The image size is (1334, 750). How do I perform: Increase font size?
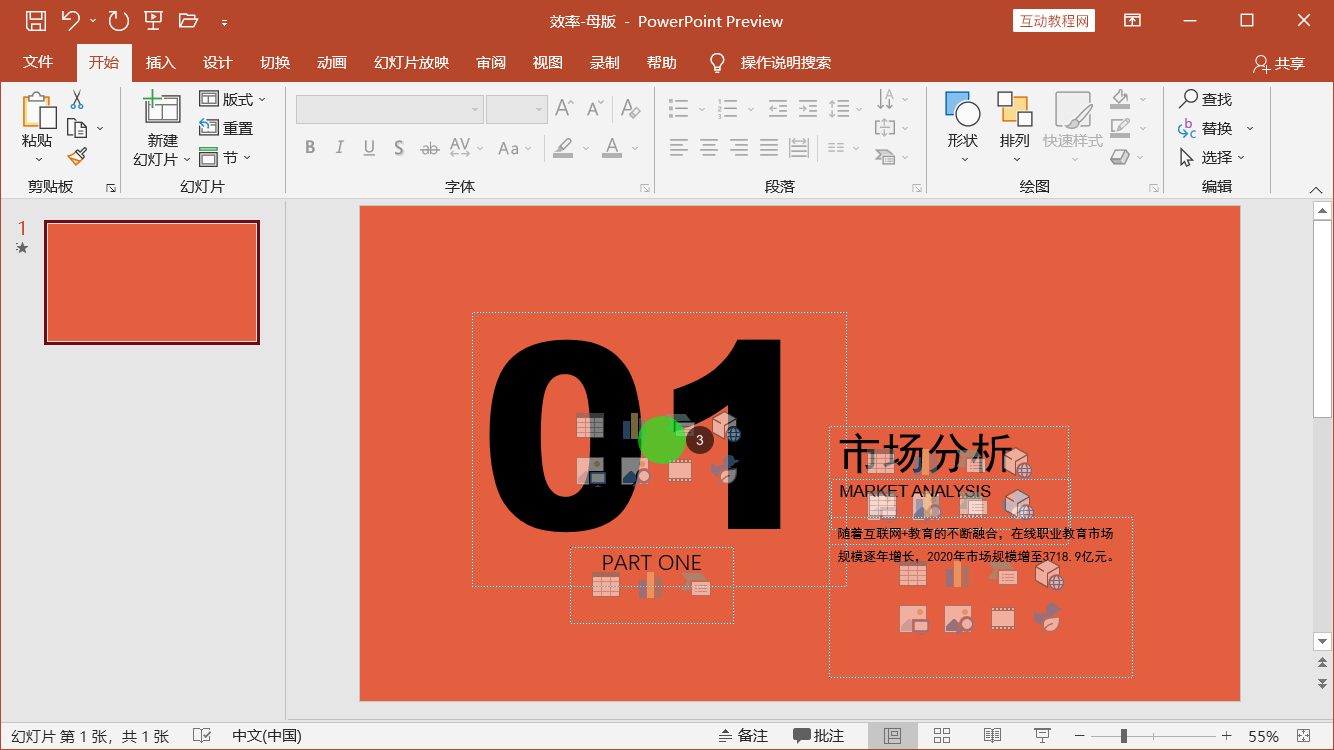[x=564, y=108]
